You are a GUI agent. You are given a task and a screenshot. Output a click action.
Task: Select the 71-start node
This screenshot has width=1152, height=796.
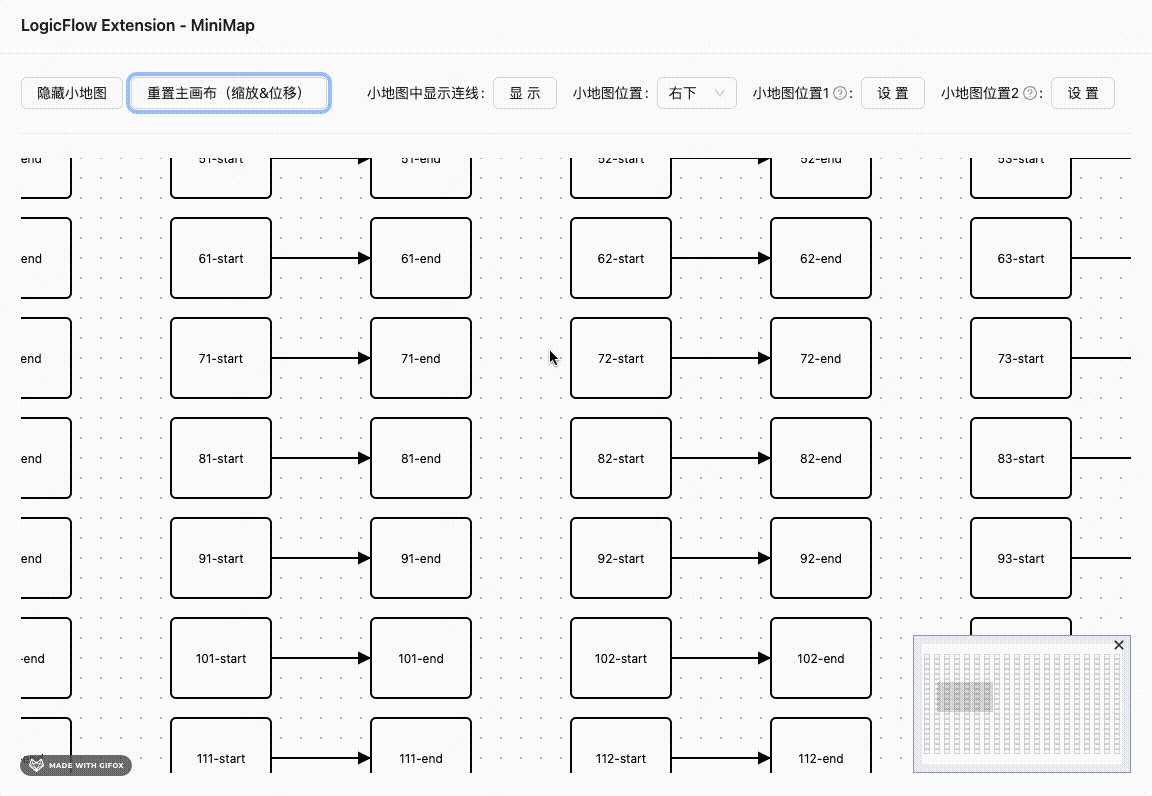tap(221, 358)
